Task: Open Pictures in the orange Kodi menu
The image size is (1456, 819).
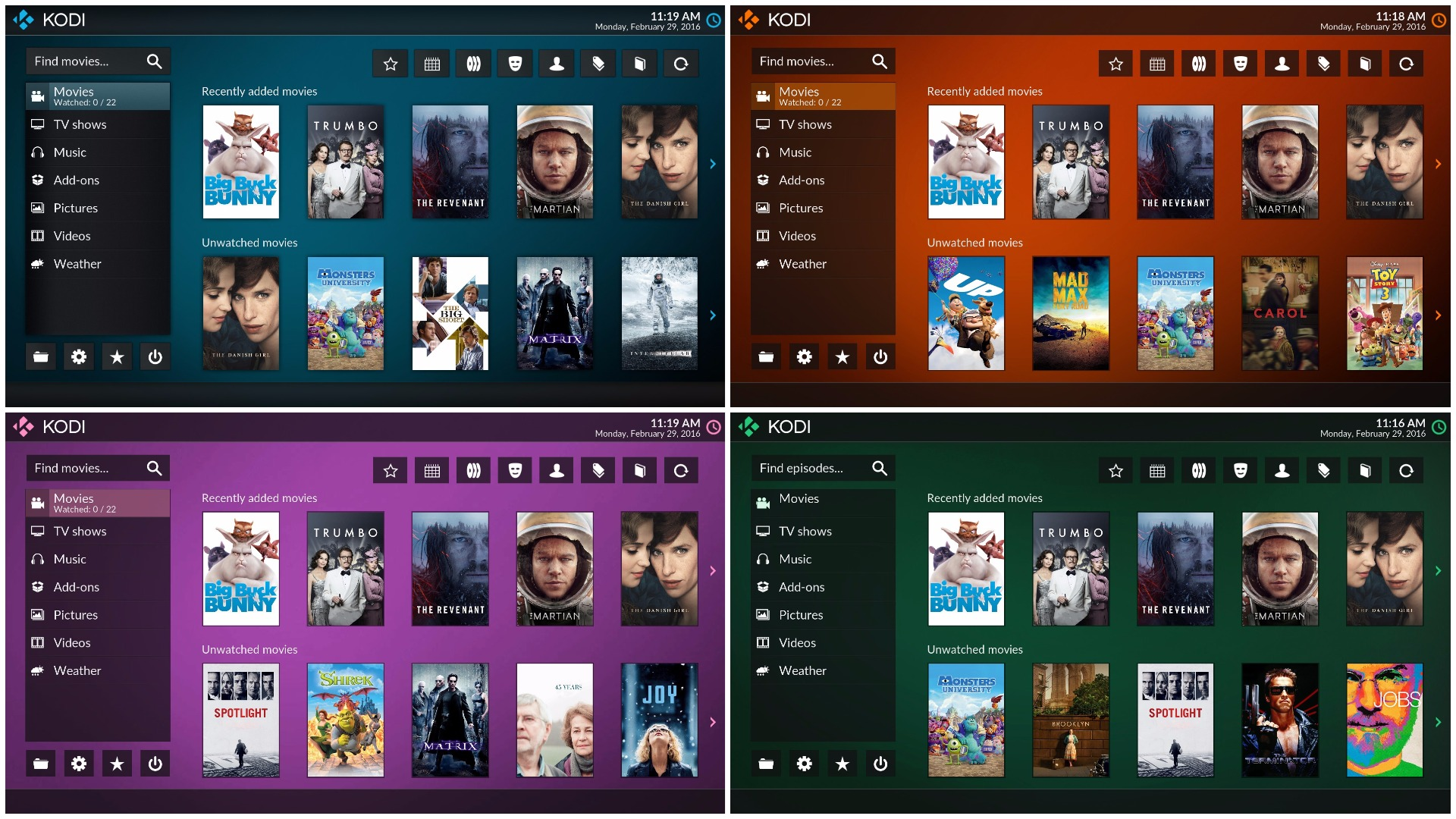Action: [823, 208]
